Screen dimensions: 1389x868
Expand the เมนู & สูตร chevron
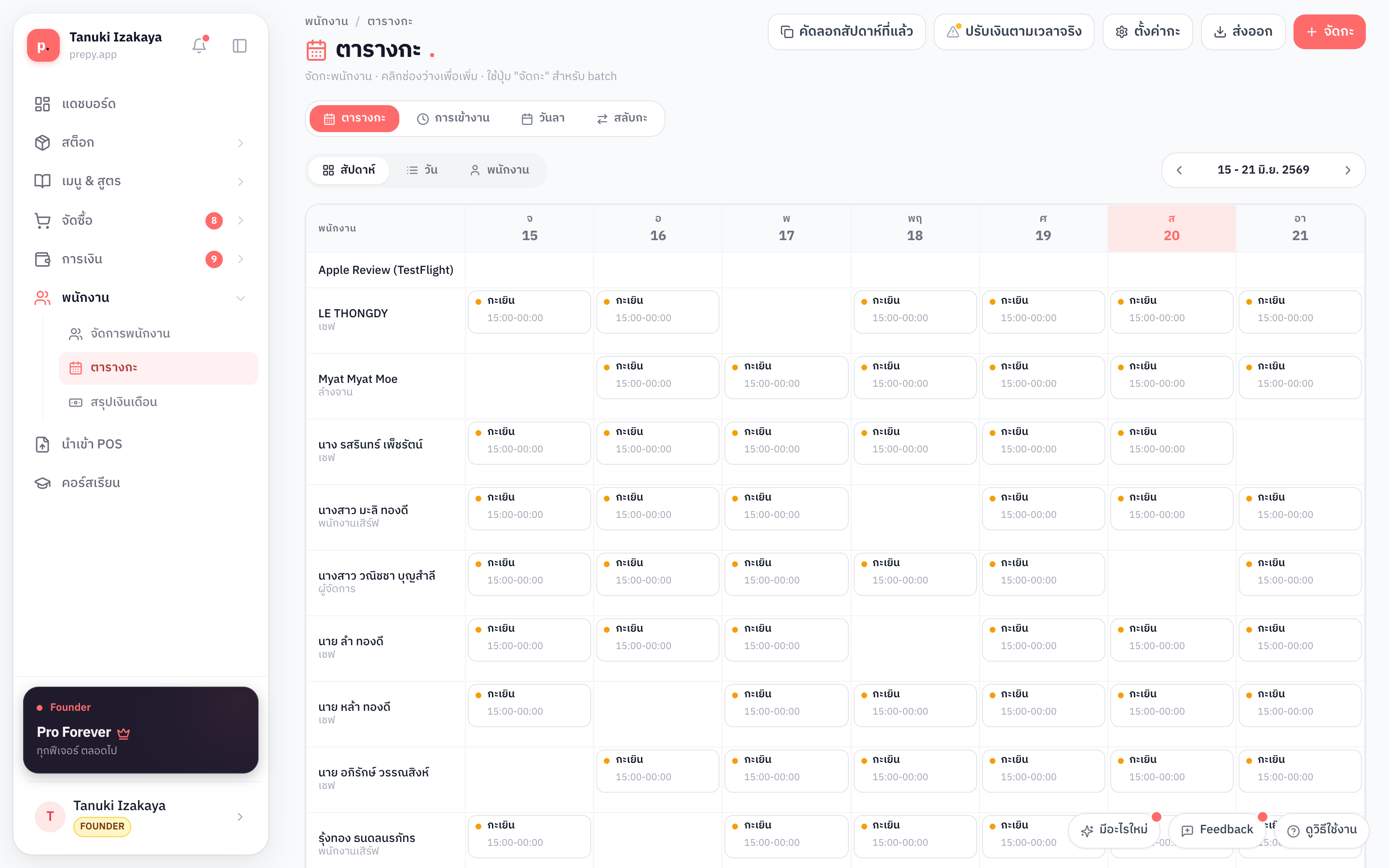coord(241,181)
